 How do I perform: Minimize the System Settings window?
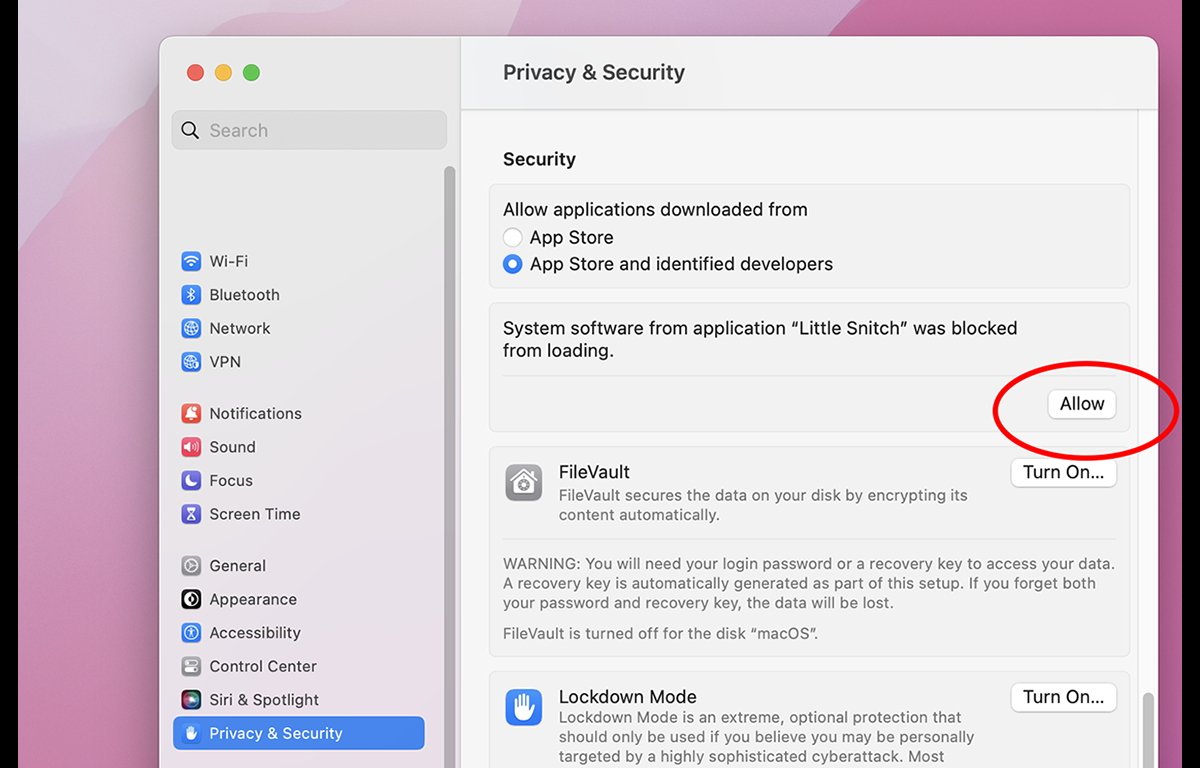[x=223, y=73]
